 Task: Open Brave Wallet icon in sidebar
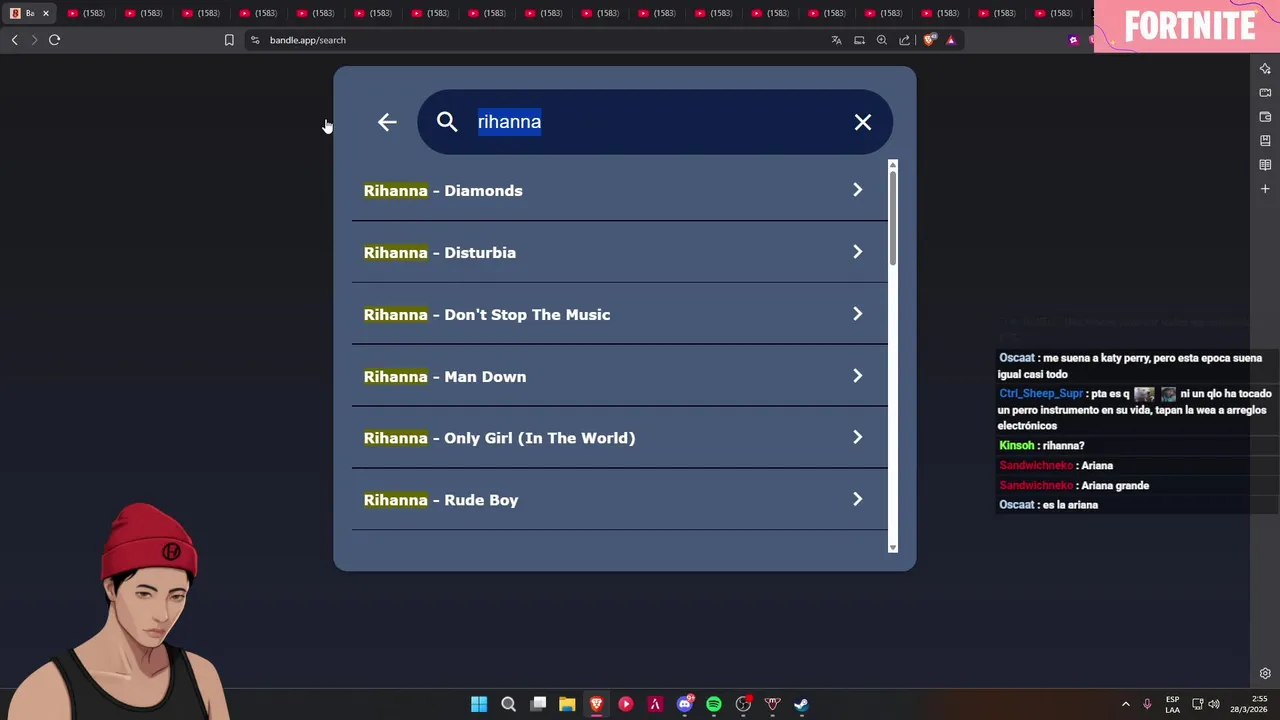pos(1265,117)
